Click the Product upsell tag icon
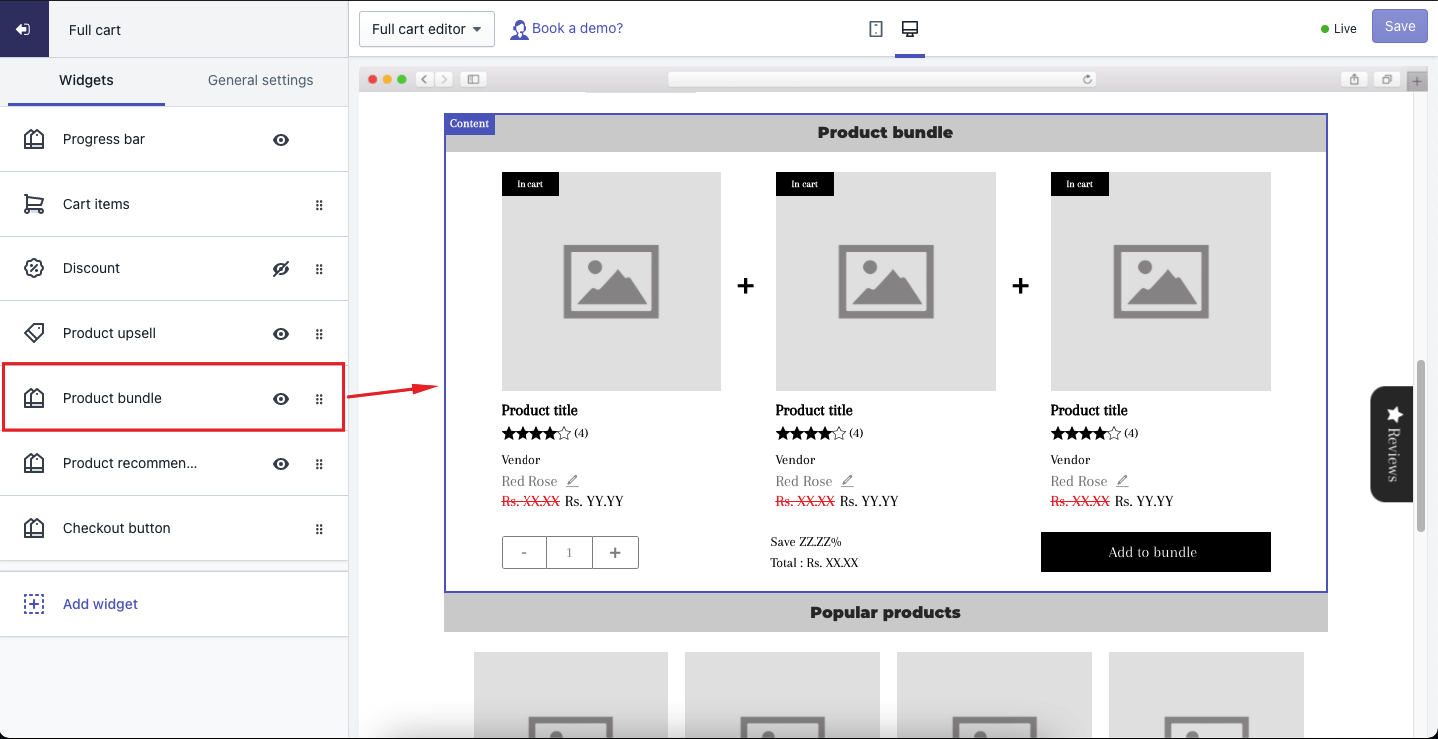This screenshot has height=739, width=1438. pos(34,333)
